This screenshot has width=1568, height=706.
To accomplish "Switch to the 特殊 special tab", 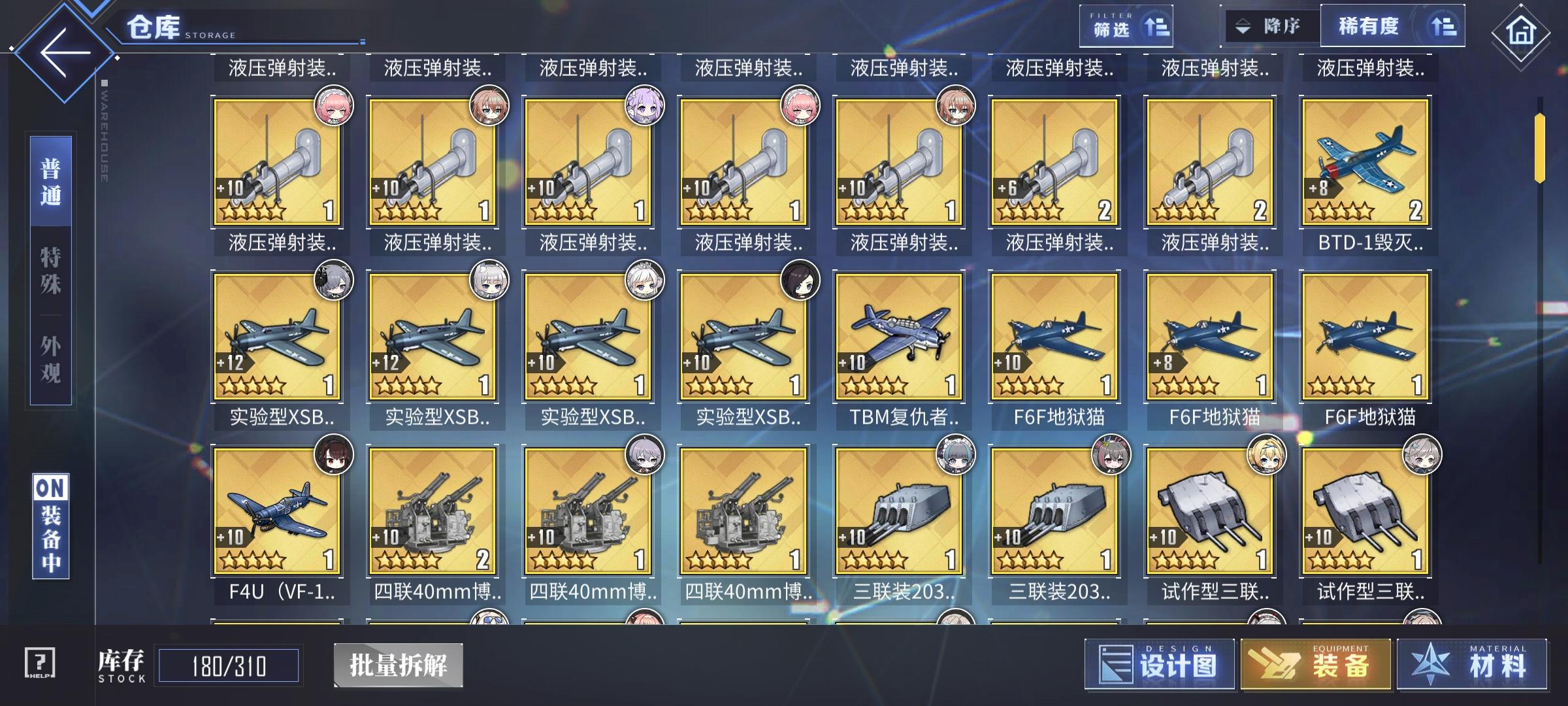I will 51,270.
